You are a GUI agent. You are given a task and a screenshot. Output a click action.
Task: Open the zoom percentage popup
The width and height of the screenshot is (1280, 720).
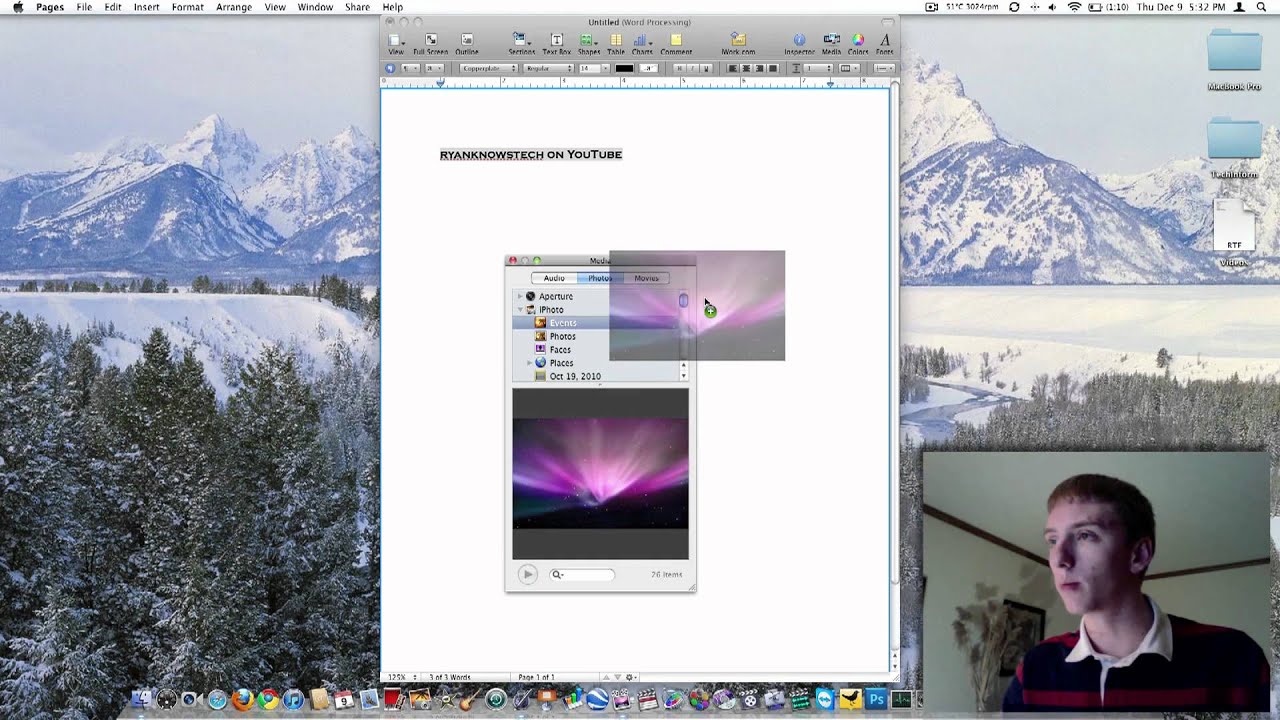pos(401,677)
